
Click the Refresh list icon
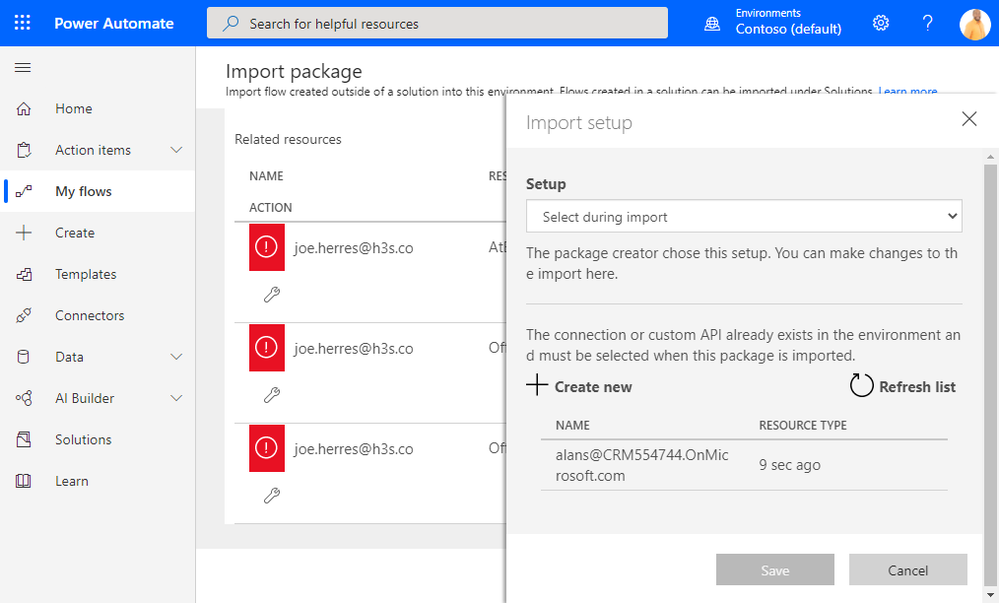(861, 386)
